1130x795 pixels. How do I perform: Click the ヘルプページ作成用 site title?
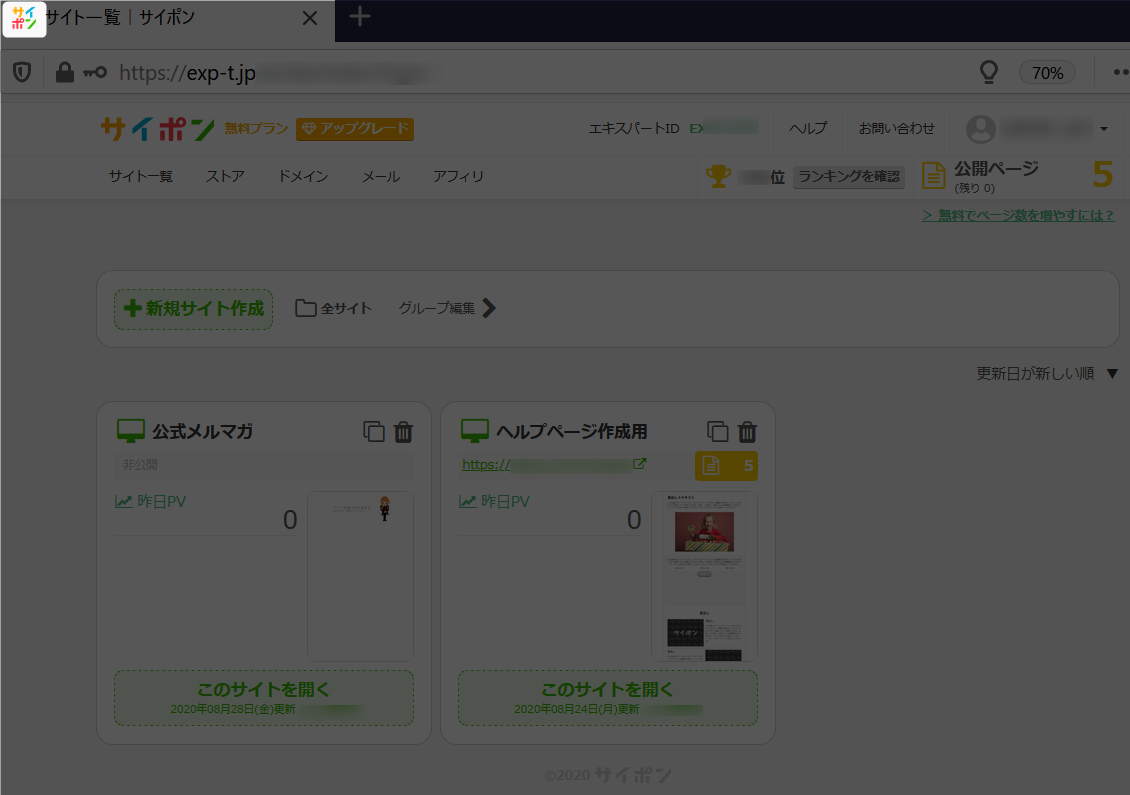pyautogui.click(x=571, y=432)
